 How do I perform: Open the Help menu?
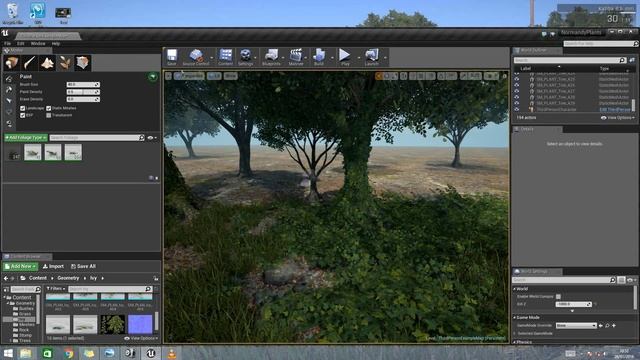(x=56, y=43)
